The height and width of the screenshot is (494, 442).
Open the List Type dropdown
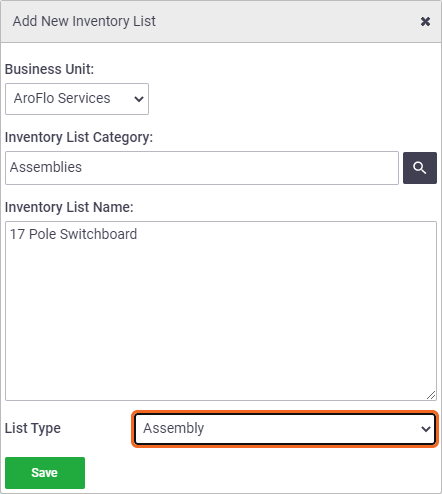[x=285, y=429]
